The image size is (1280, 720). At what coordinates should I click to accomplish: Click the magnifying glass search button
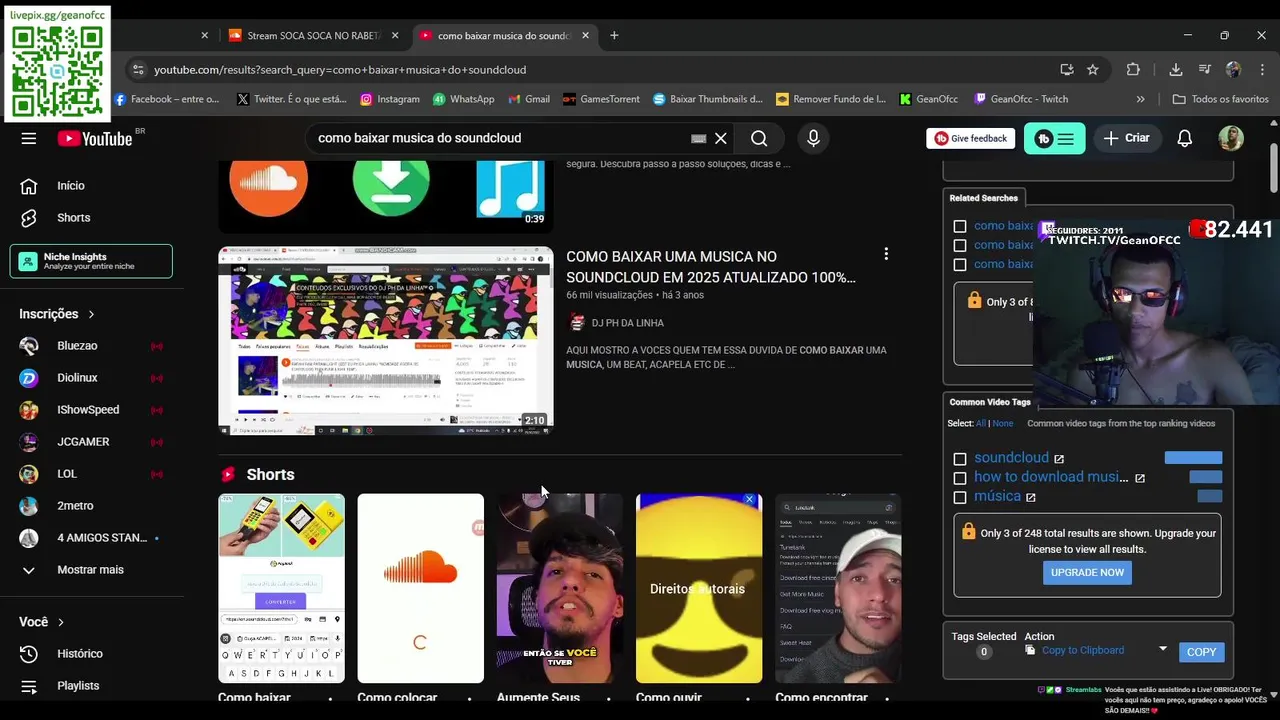(759, 138)
